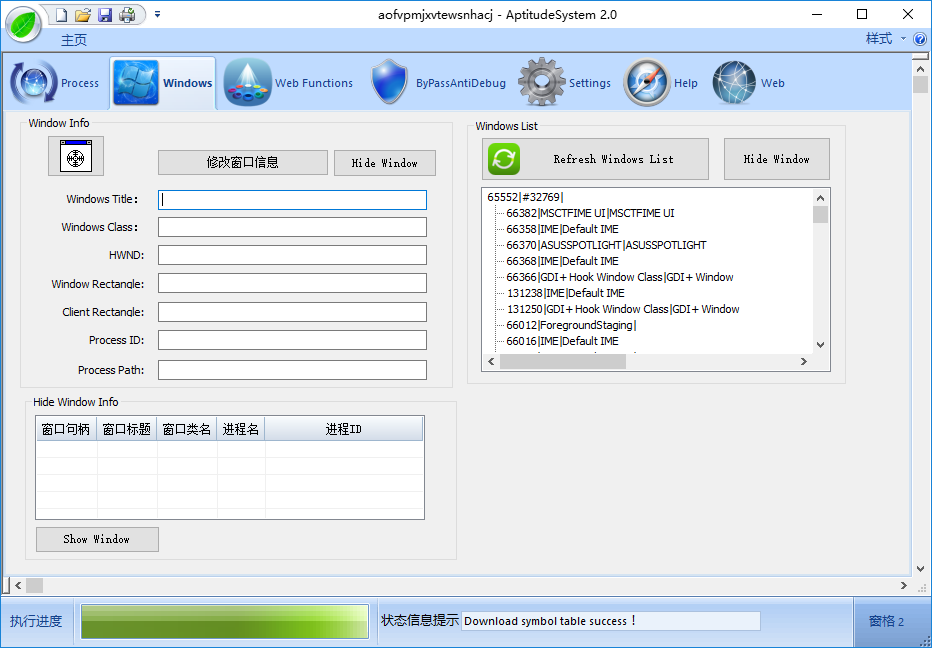Viewport: 932px width, 648px height.
Task: Click the green execution progress bar
Action: pyautogui.click(x=225, y=622)
